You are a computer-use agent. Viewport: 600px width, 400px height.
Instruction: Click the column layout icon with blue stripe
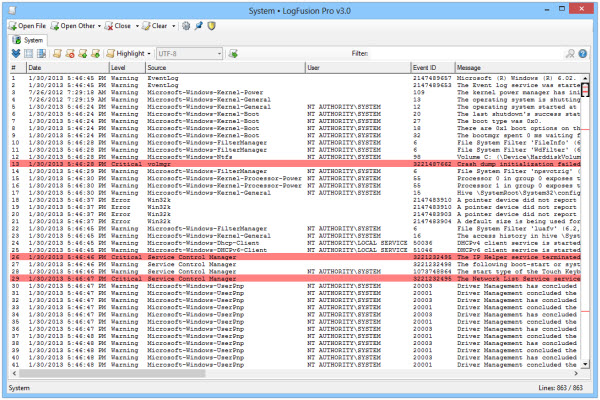(41, 54)
